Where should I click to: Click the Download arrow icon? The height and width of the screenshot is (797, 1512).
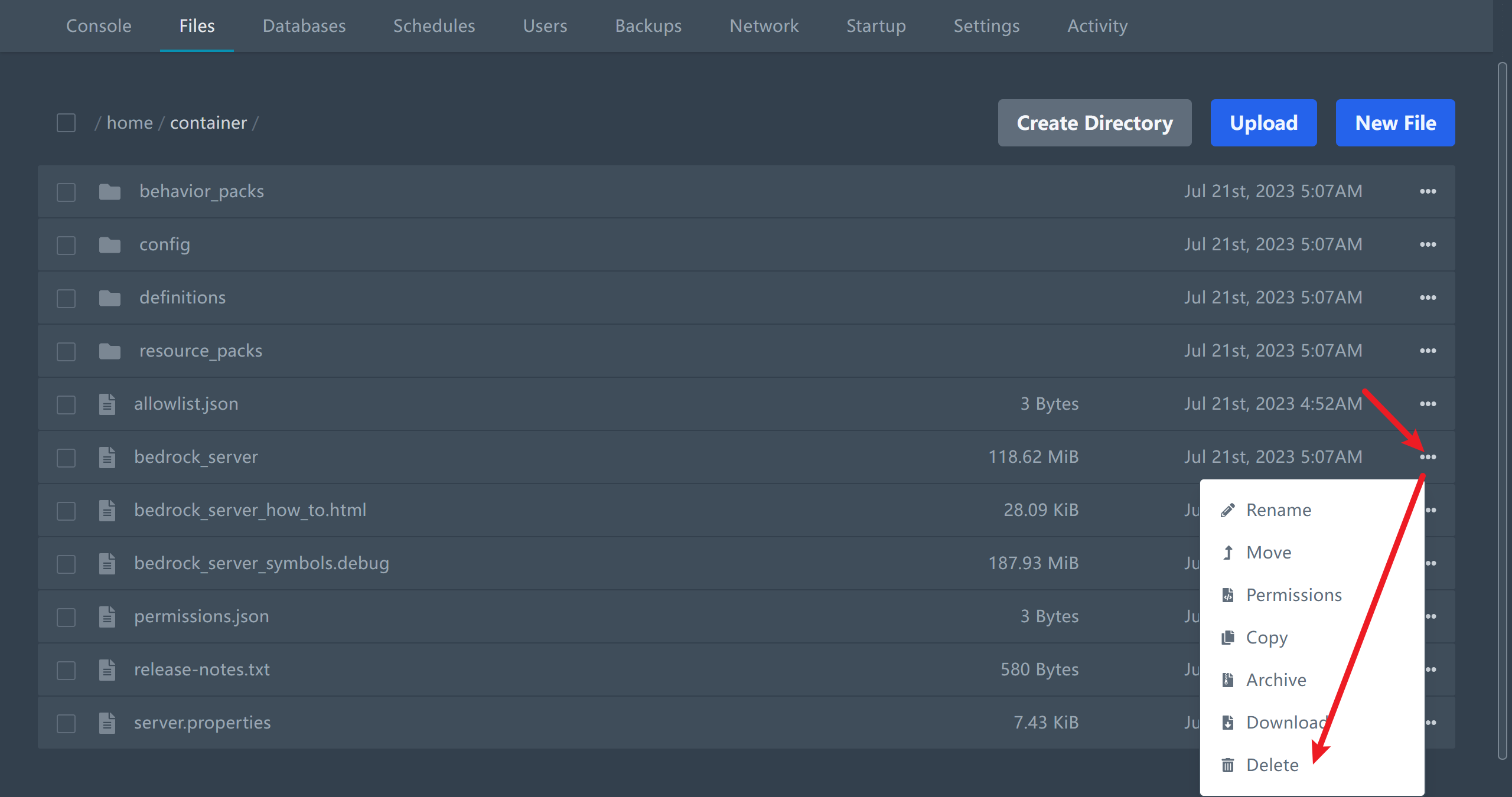[x=1228, y=723]
